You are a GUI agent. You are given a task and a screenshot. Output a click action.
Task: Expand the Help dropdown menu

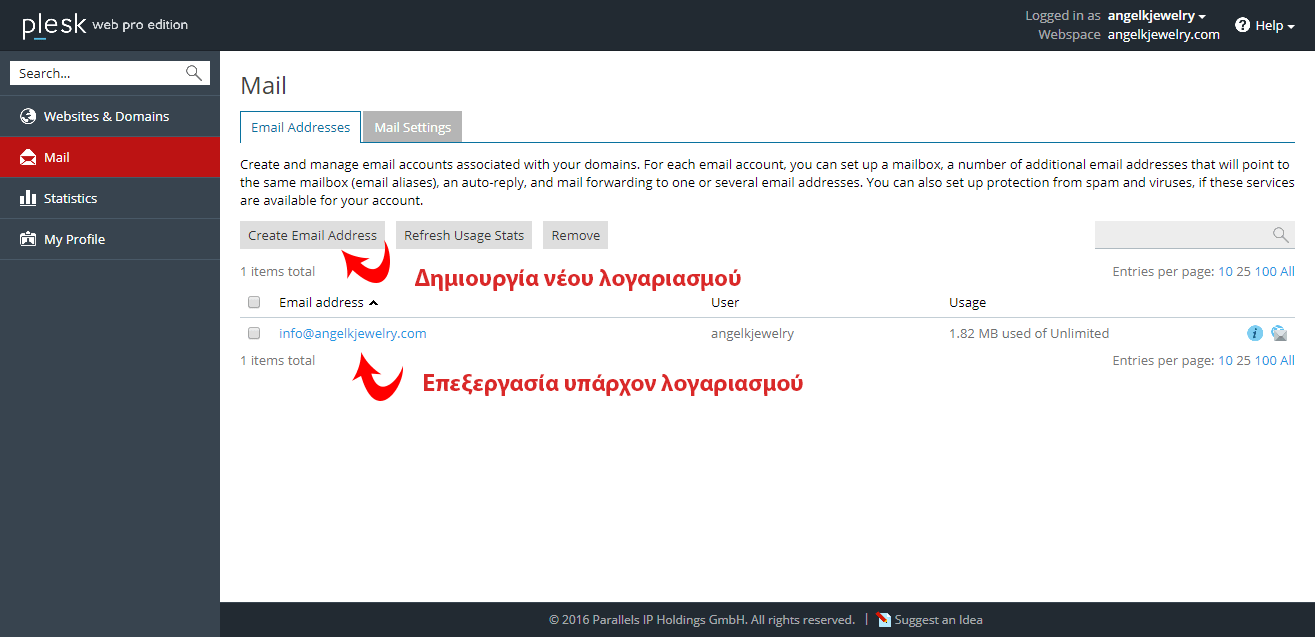(1274, 25)
